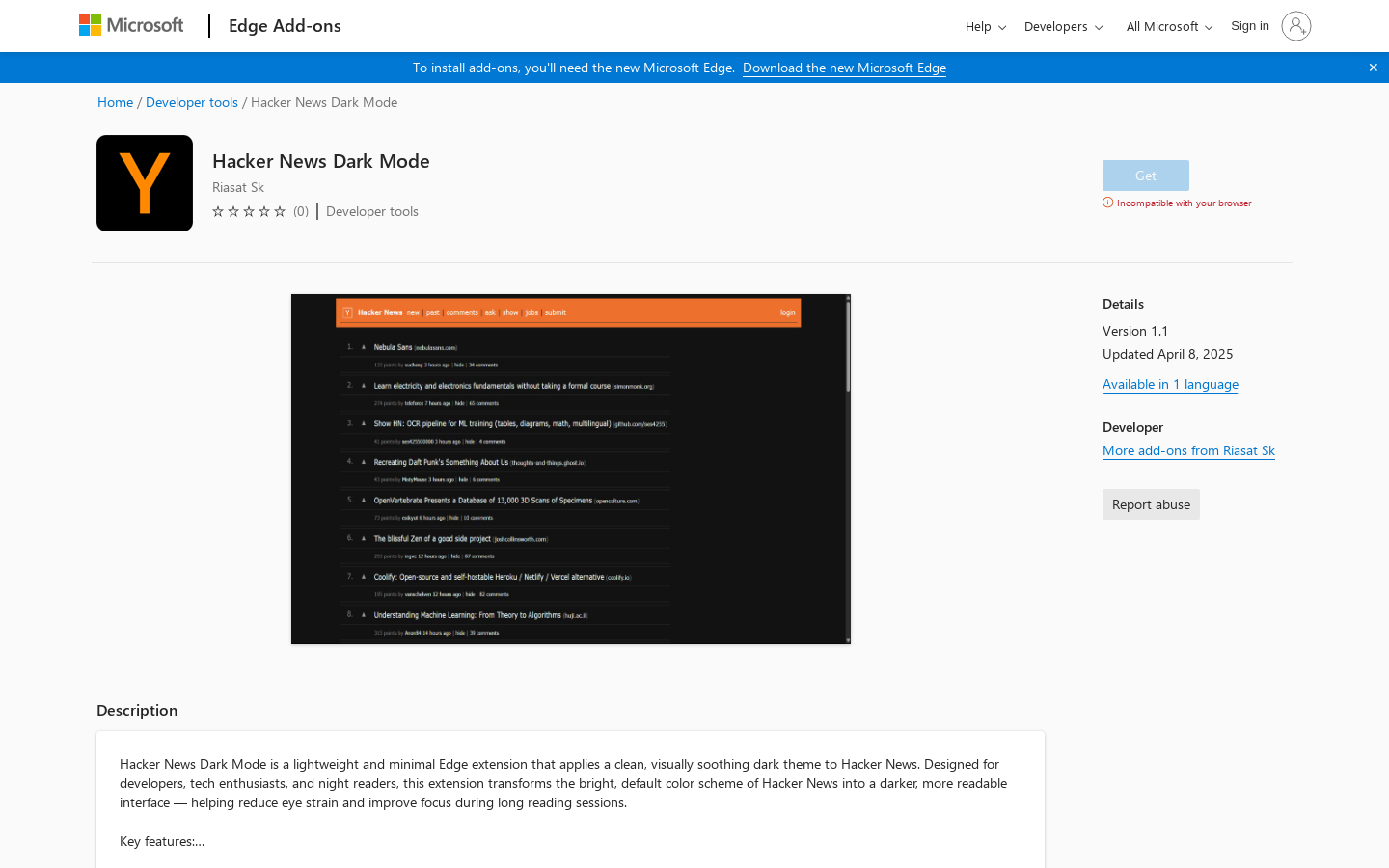
Task: Click the 'Description' heading
Action: pos(137,710)
